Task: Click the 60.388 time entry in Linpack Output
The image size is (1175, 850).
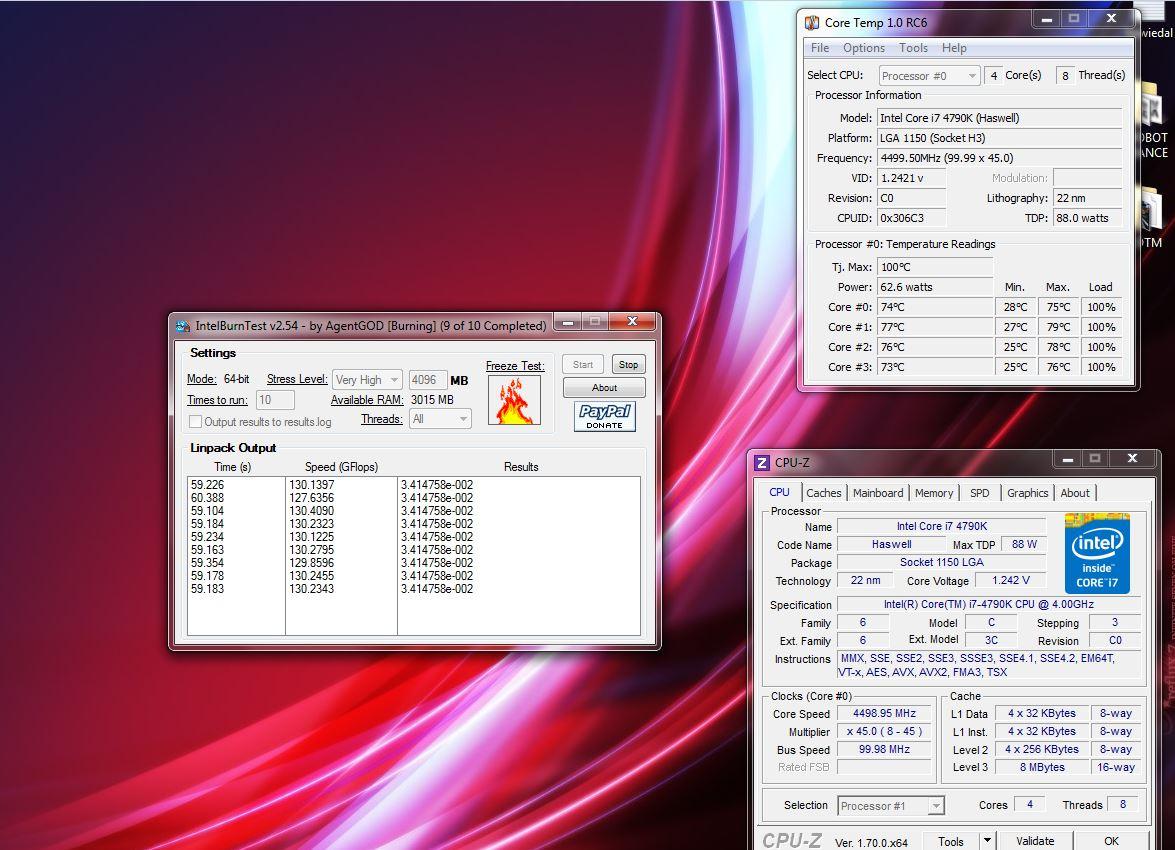Action: 207,498
